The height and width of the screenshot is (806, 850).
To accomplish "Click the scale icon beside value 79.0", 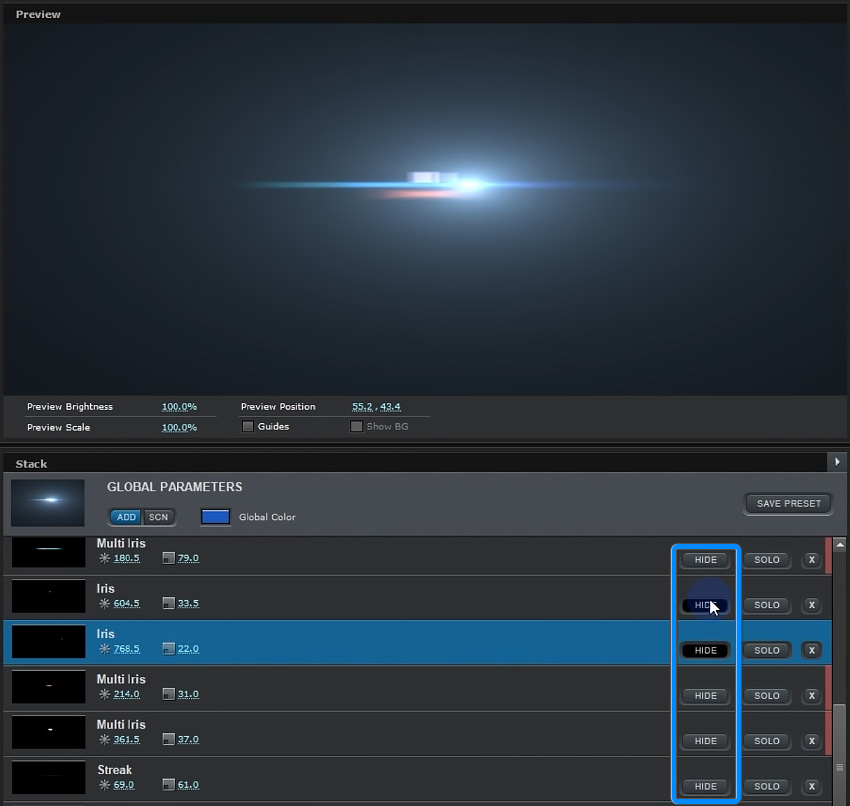I will pos(168,558).
